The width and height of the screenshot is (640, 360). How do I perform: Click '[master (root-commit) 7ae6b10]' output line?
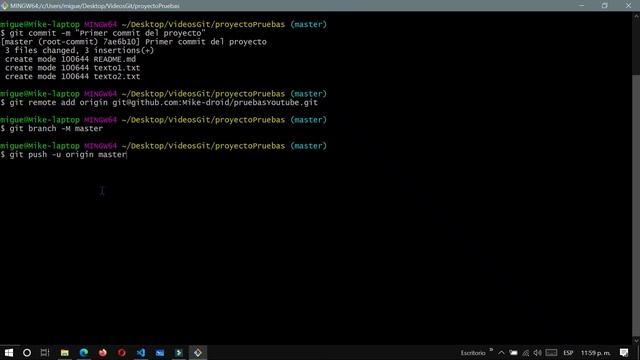[133, 42]
